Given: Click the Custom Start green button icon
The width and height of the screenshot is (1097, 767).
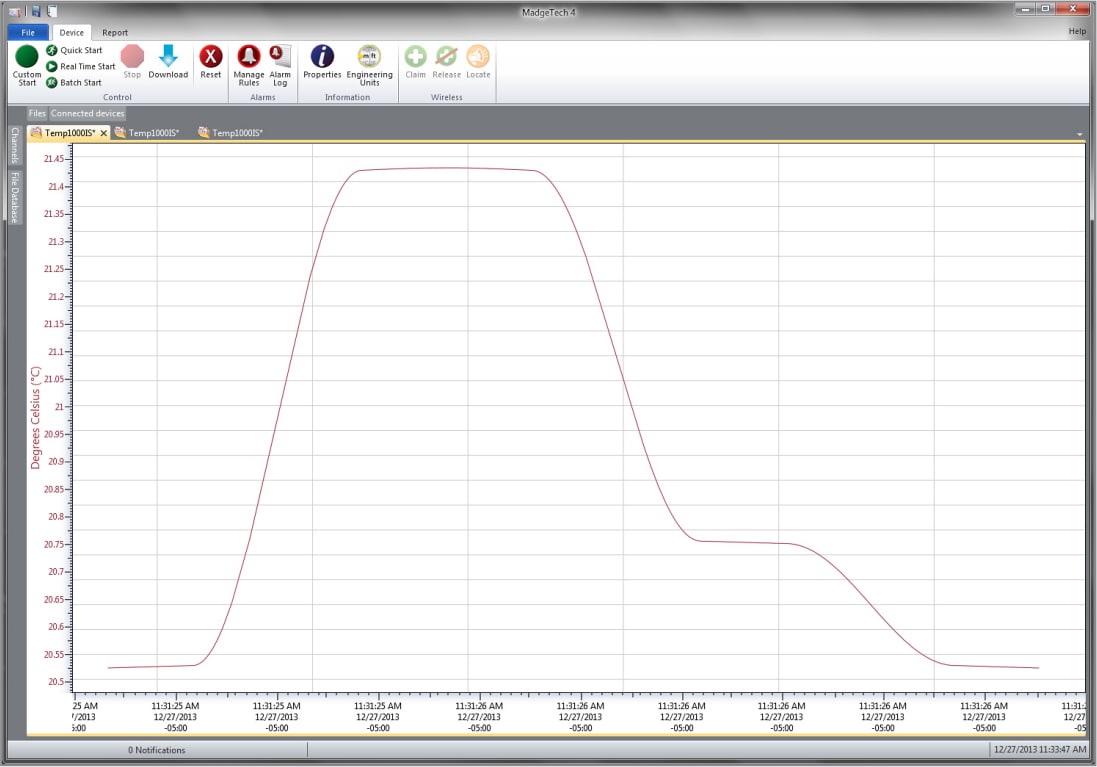Looking at the screenshot, I should pos(27,56).
